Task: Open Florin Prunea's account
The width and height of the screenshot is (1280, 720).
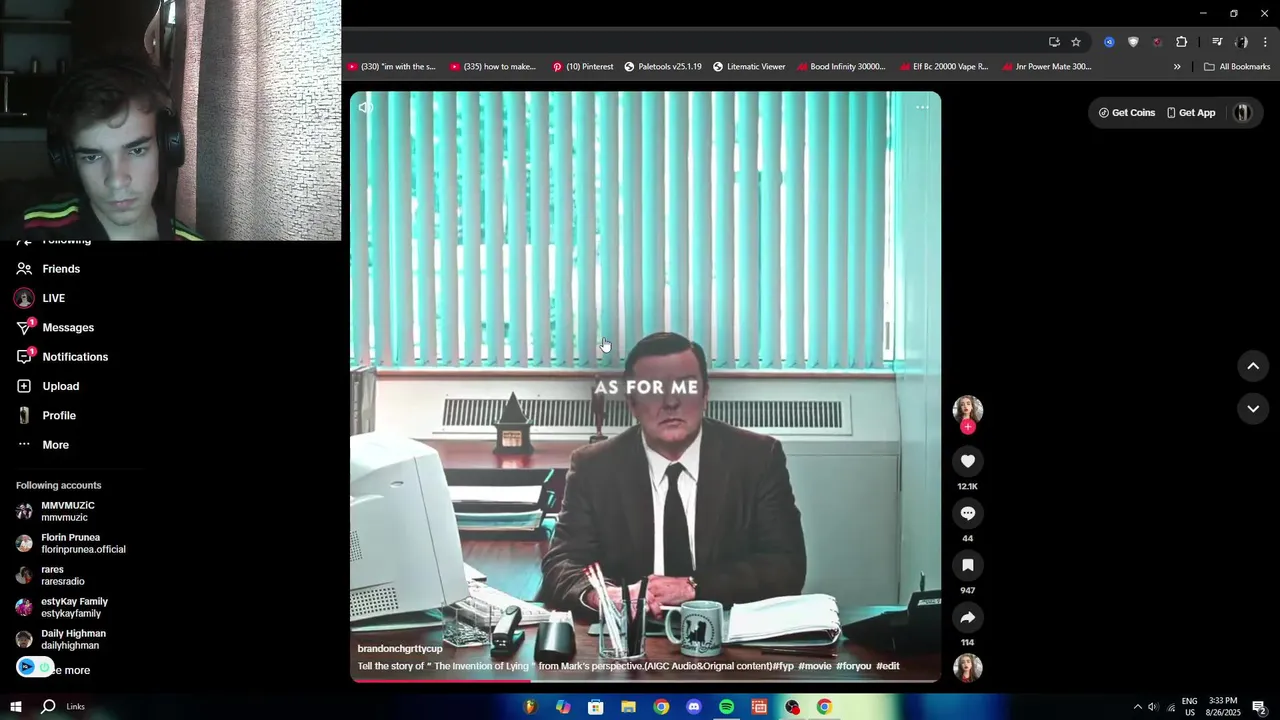Action: click(82, 543)
